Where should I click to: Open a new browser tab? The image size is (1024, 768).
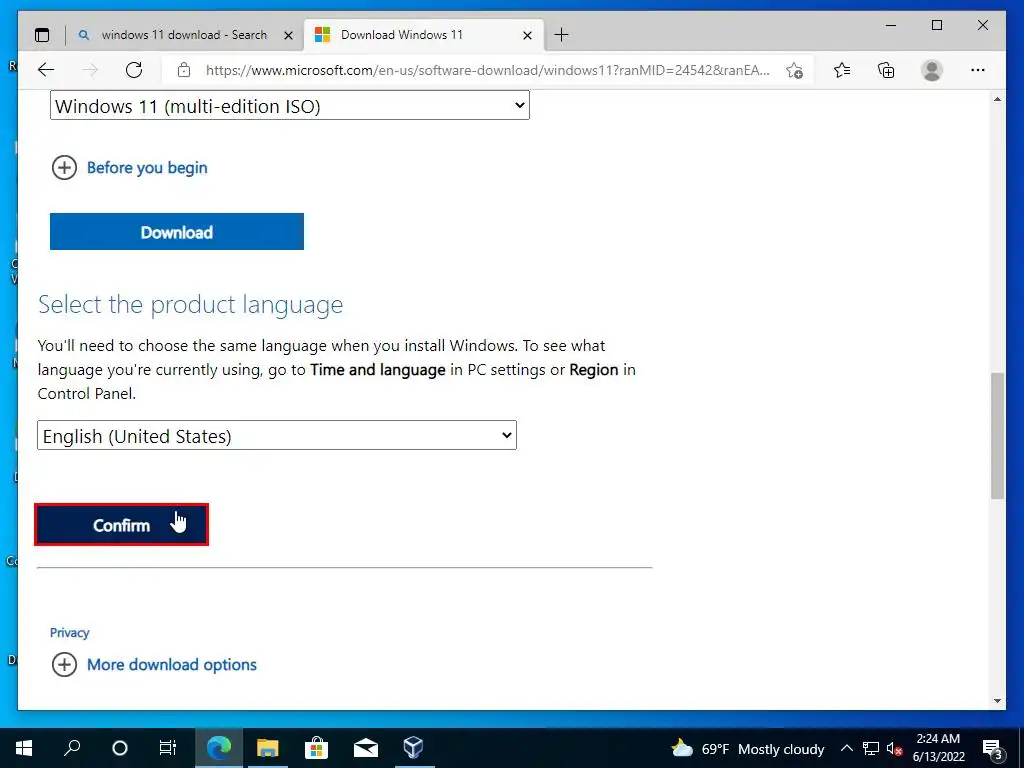[x=561, y=35]
